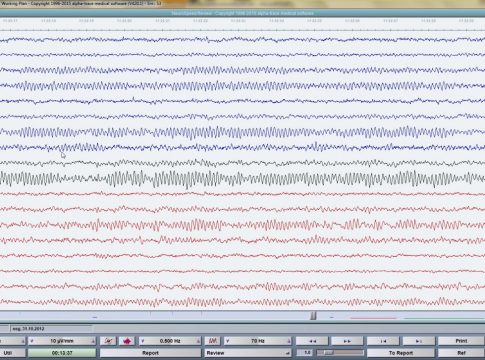Image resolution: width=485 pixels, height=360 pixels.
Task: Click the To Report button
Action: point(401,353)
